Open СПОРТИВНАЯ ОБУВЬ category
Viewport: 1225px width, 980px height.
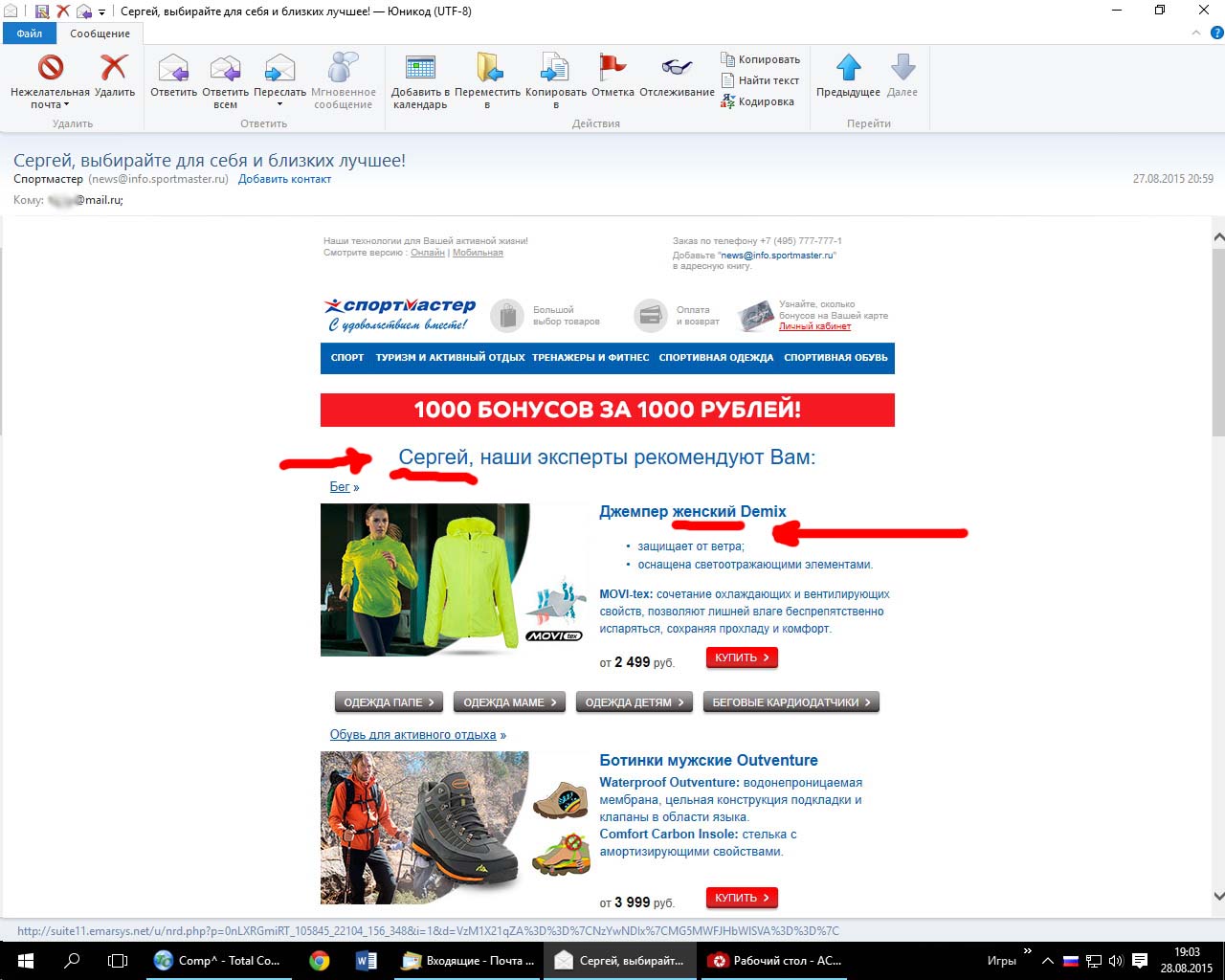835,357
